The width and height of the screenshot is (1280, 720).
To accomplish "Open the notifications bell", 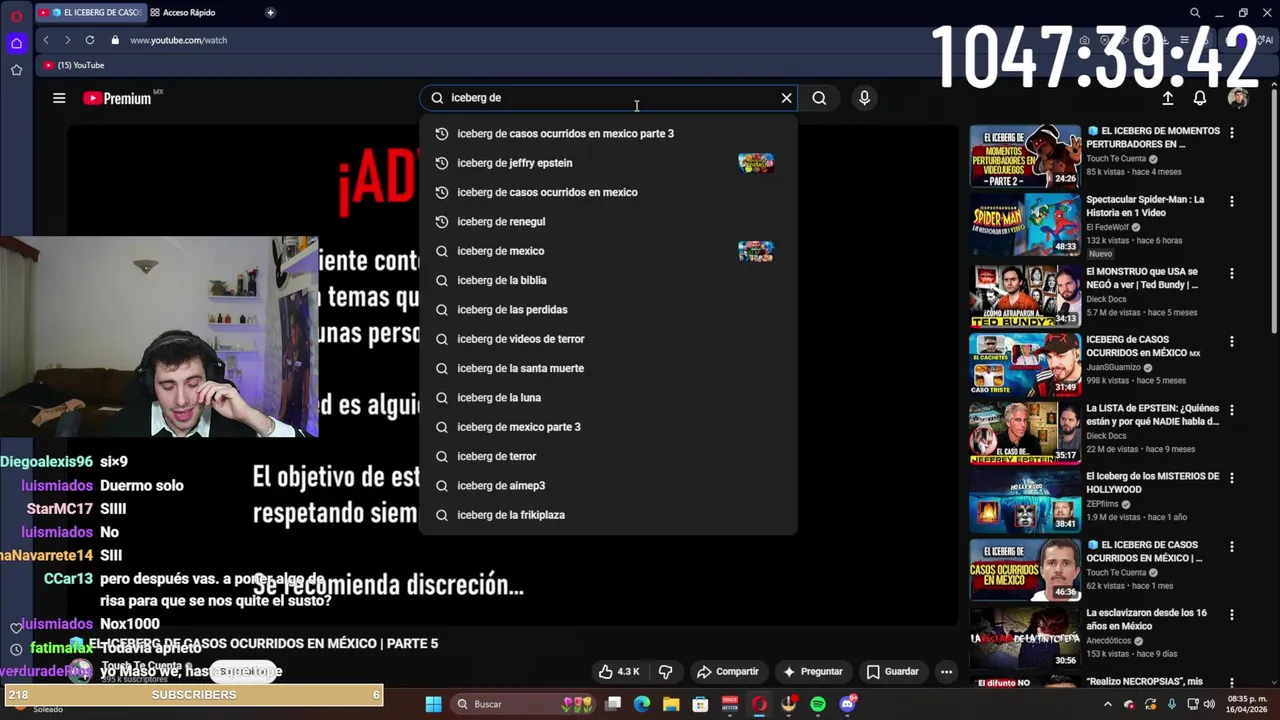I will pyautogui.click(x=1199, y=98).
